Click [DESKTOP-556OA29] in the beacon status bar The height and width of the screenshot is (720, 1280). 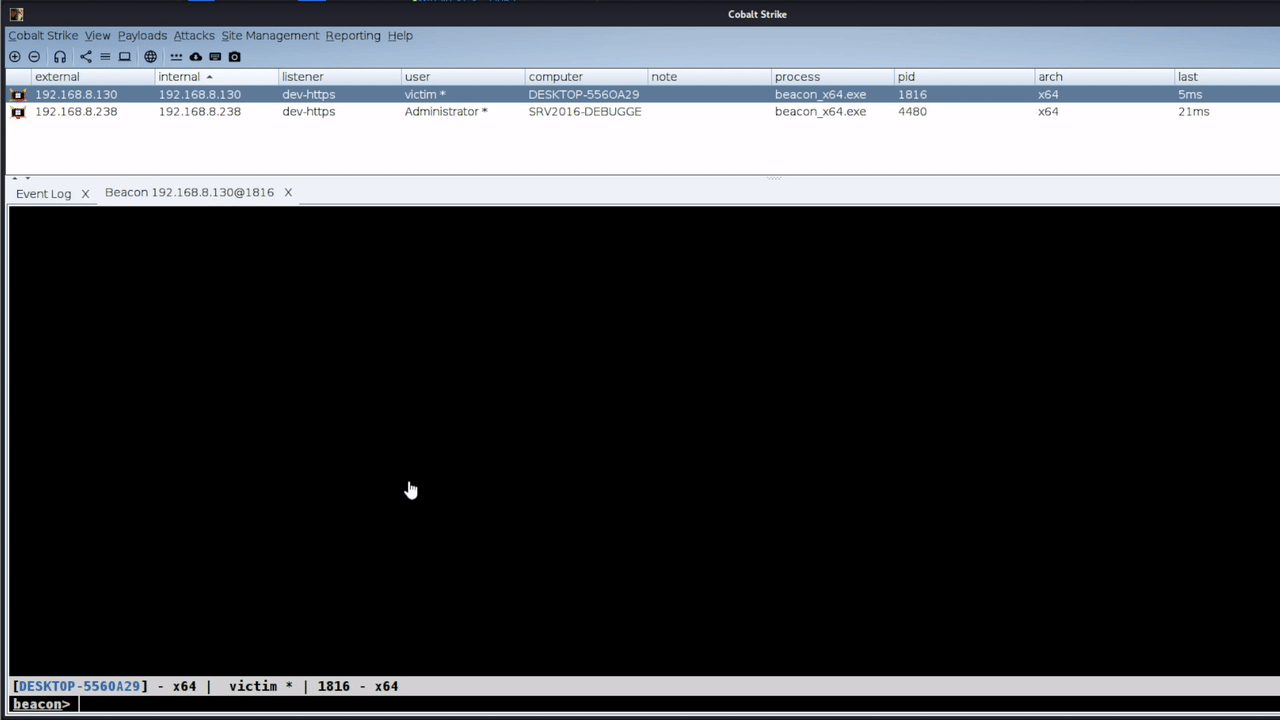point(80,686)
